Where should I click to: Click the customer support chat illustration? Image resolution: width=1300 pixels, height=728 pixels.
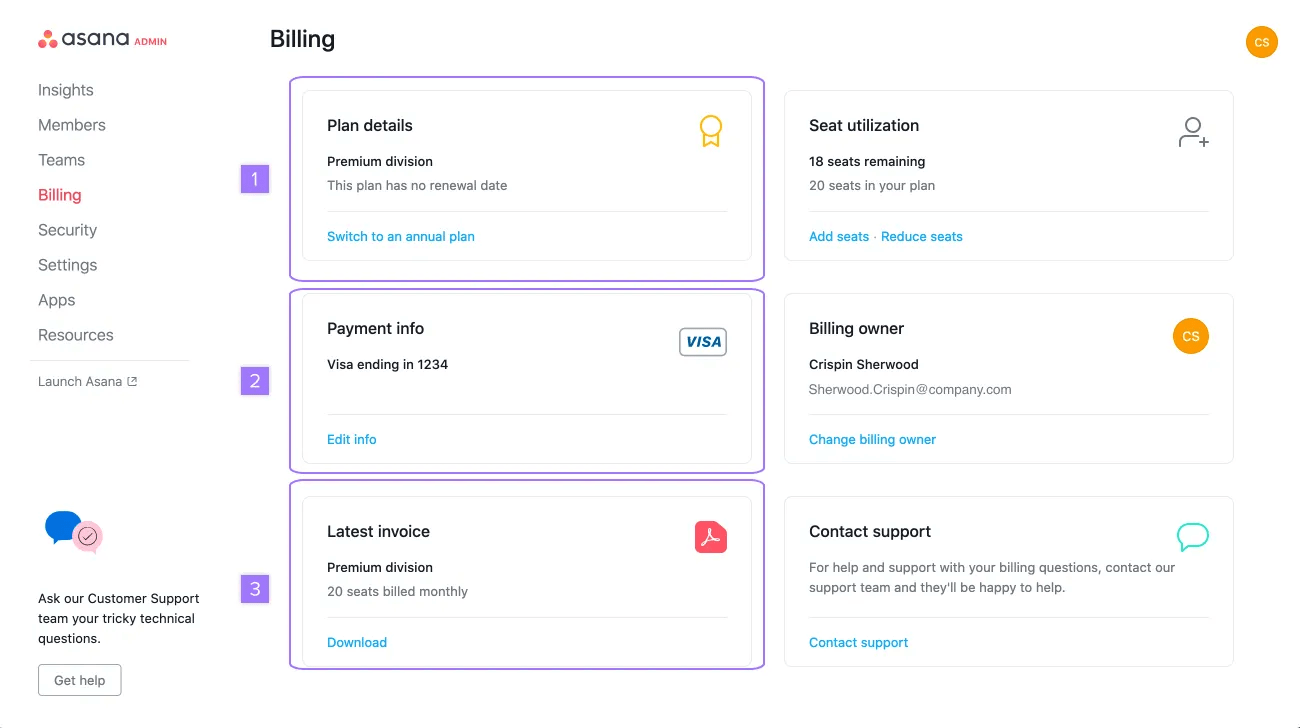point(72,533)
